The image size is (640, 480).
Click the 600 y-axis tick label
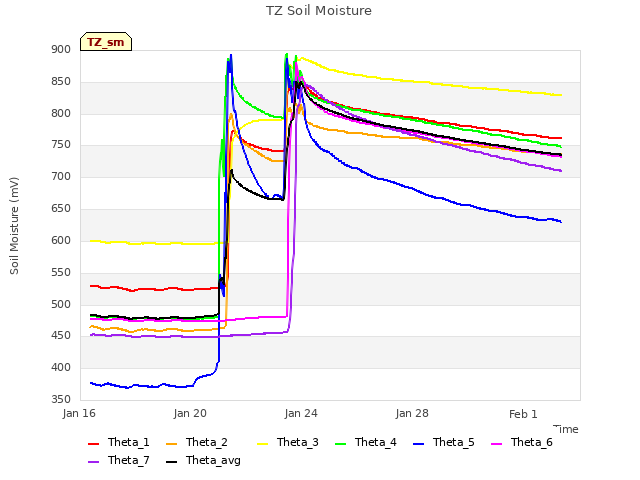tap(61, 240)
